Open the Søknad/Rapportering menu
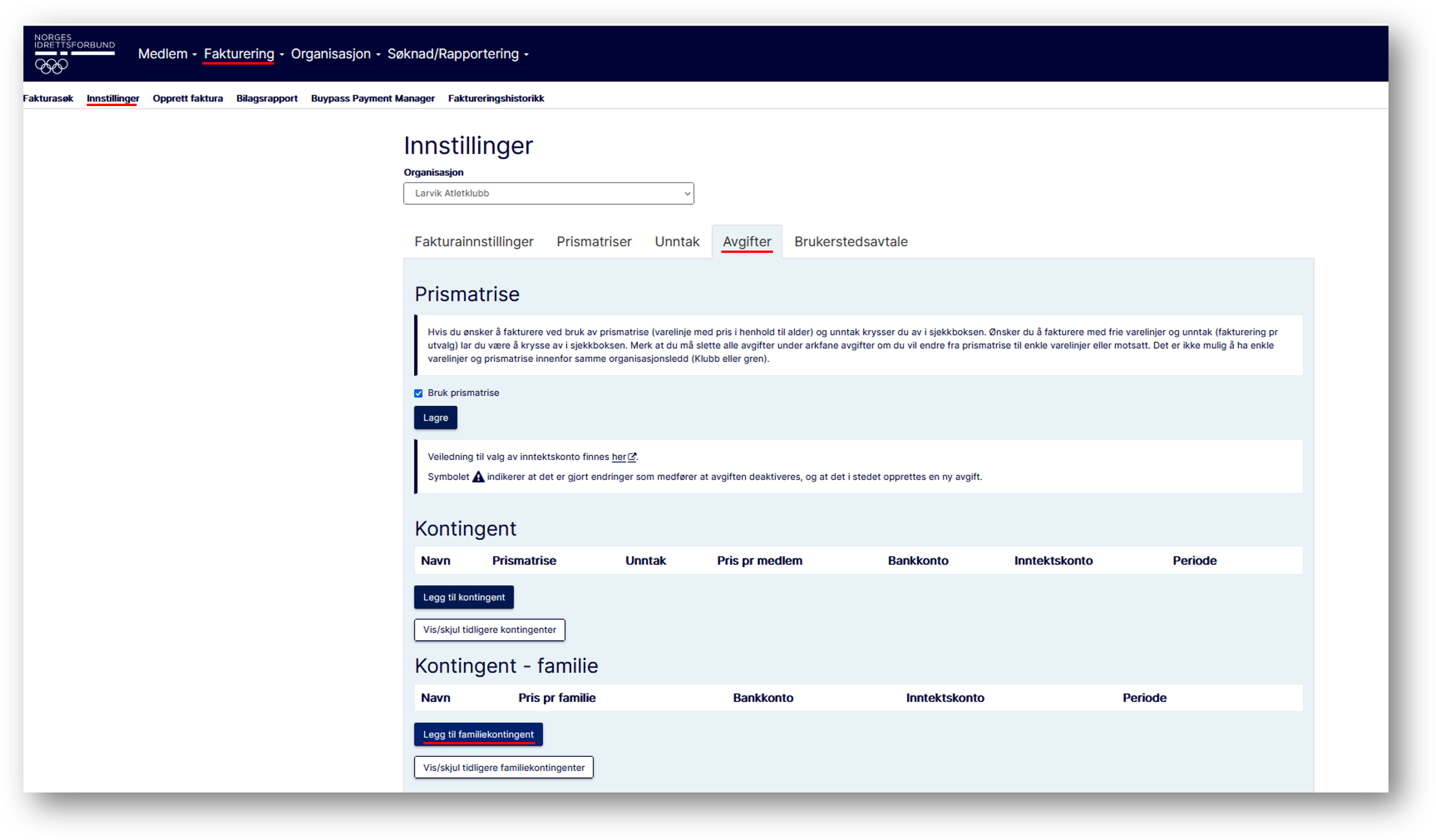Image resolution: width=1436 pixels, height=840 pixels. 458,54
